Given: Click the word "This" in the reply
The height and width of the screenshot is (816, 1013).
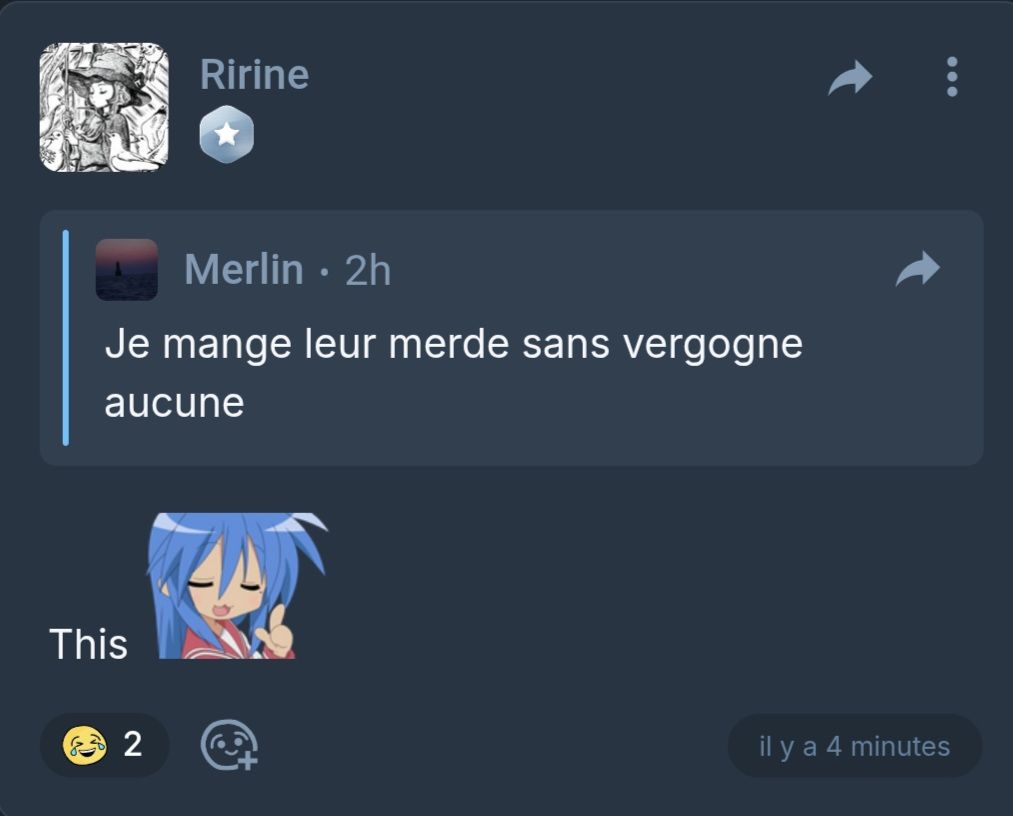Looking at the screenshot, I should [88, 644].
